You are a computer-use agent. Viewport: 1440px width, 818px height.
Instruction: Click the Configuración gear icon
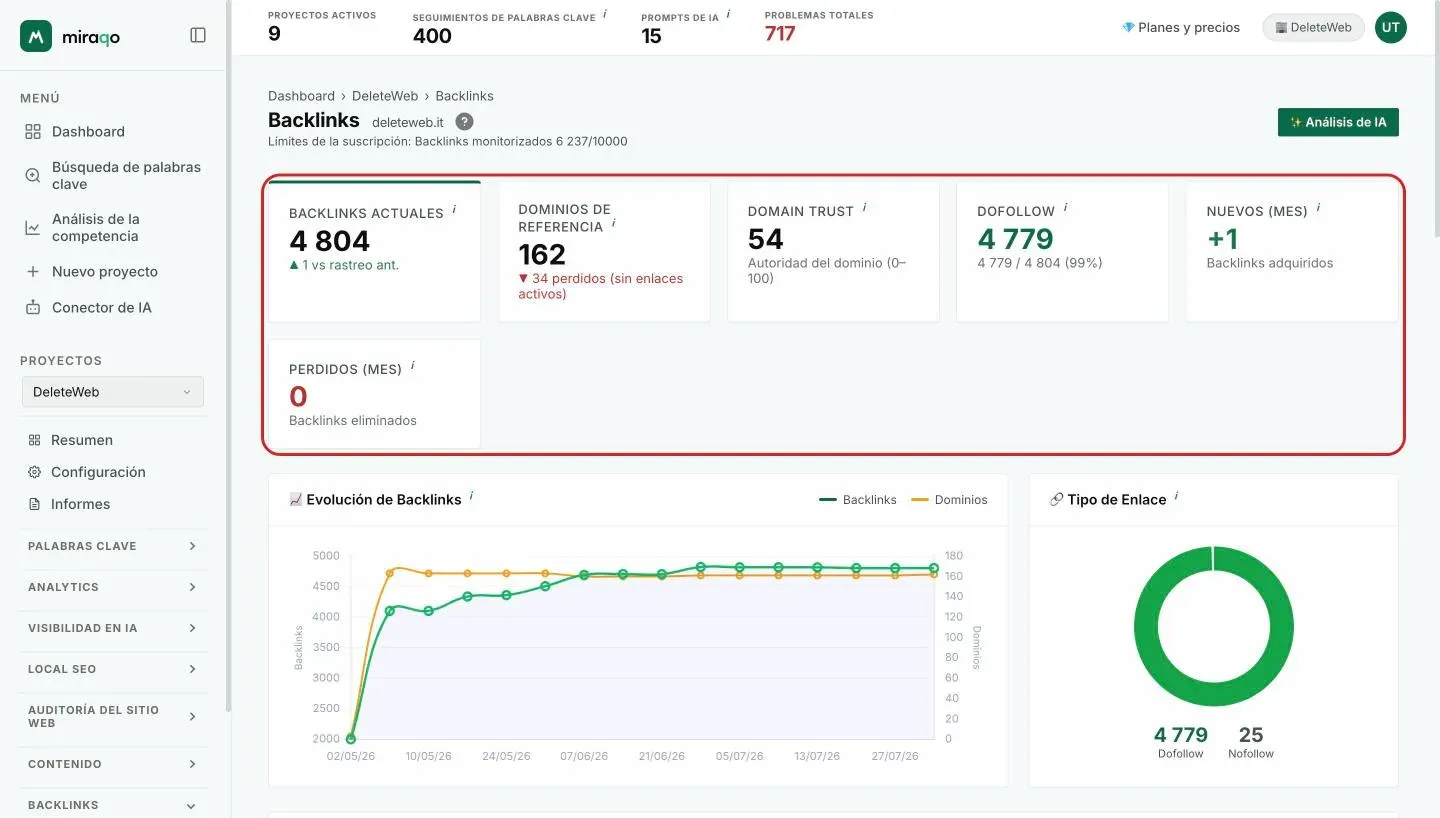[x=34, y=472]
